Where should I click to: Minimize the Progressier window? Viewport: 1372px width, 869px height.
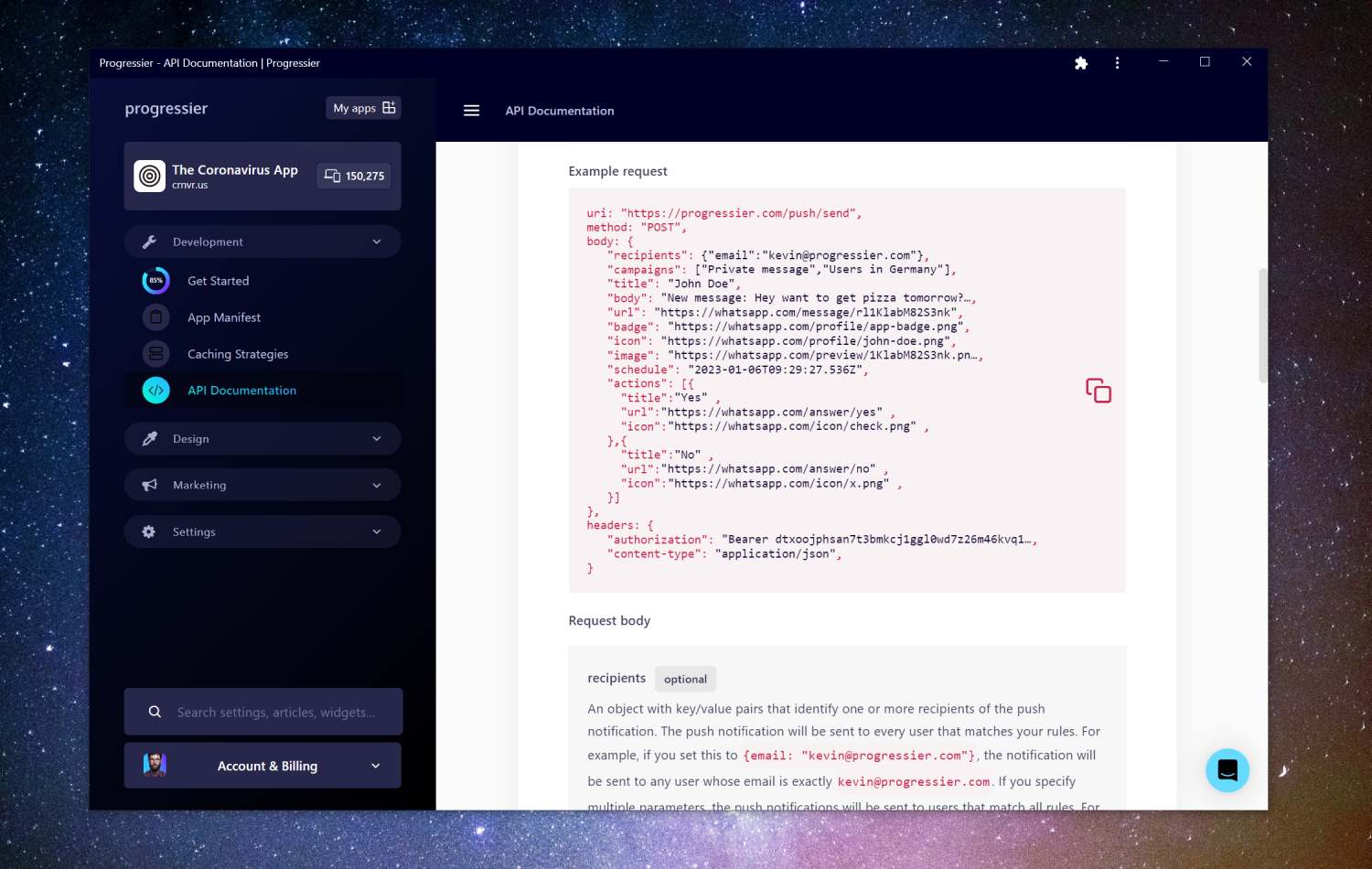[1163, 61]
